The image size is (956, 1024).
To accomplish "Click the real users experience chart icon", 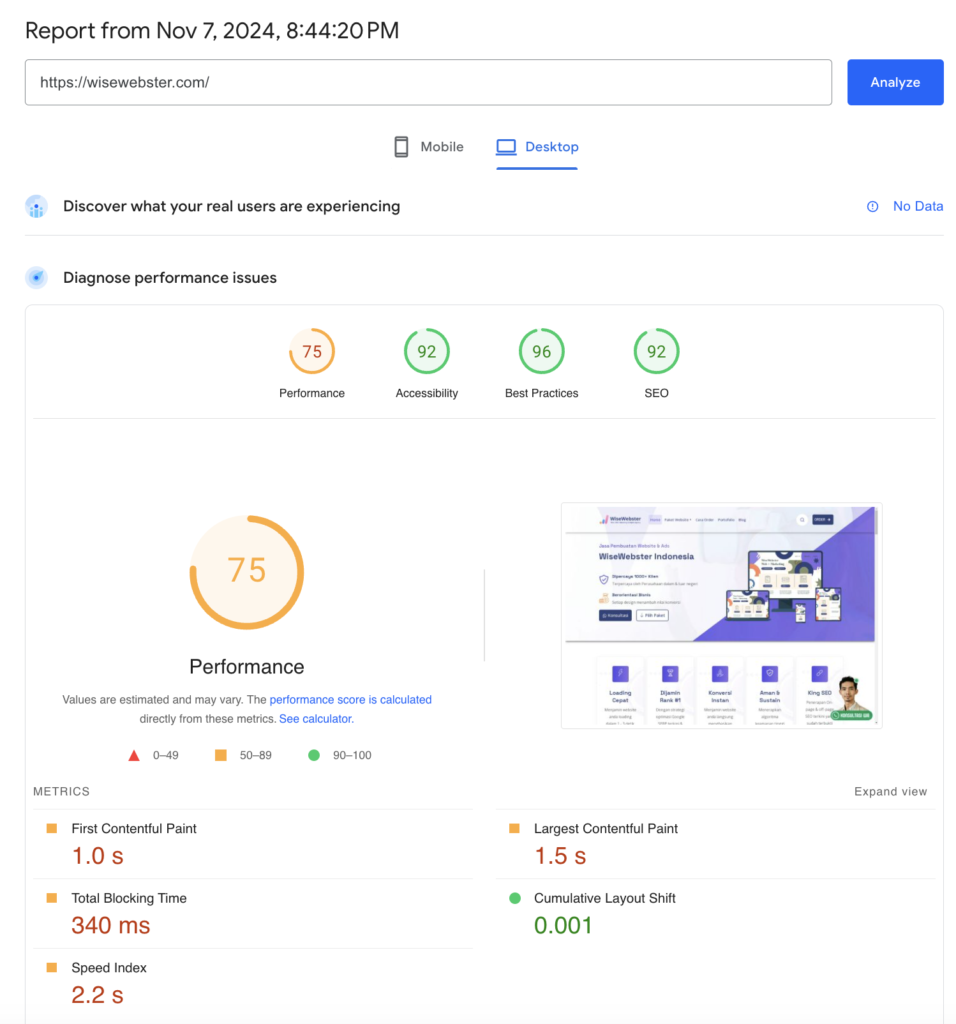I will 37,206.
